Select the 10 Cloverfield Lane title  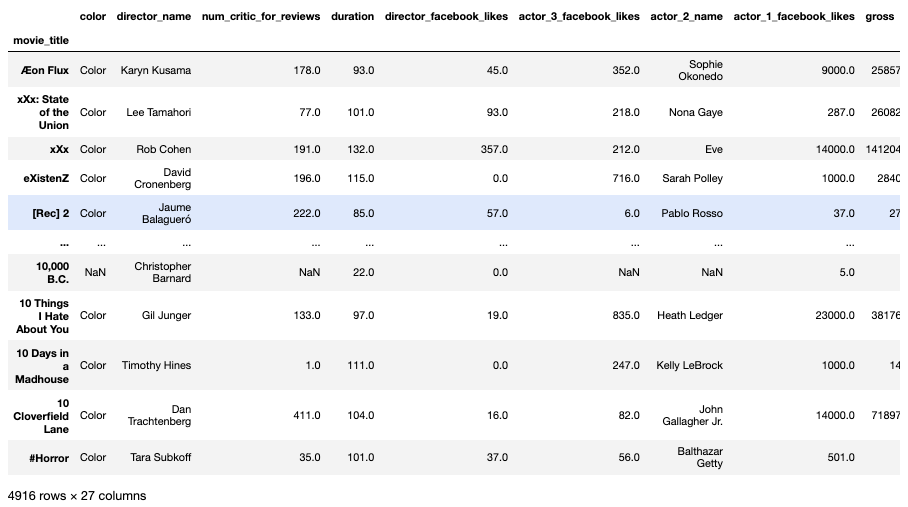pos(41,416)
